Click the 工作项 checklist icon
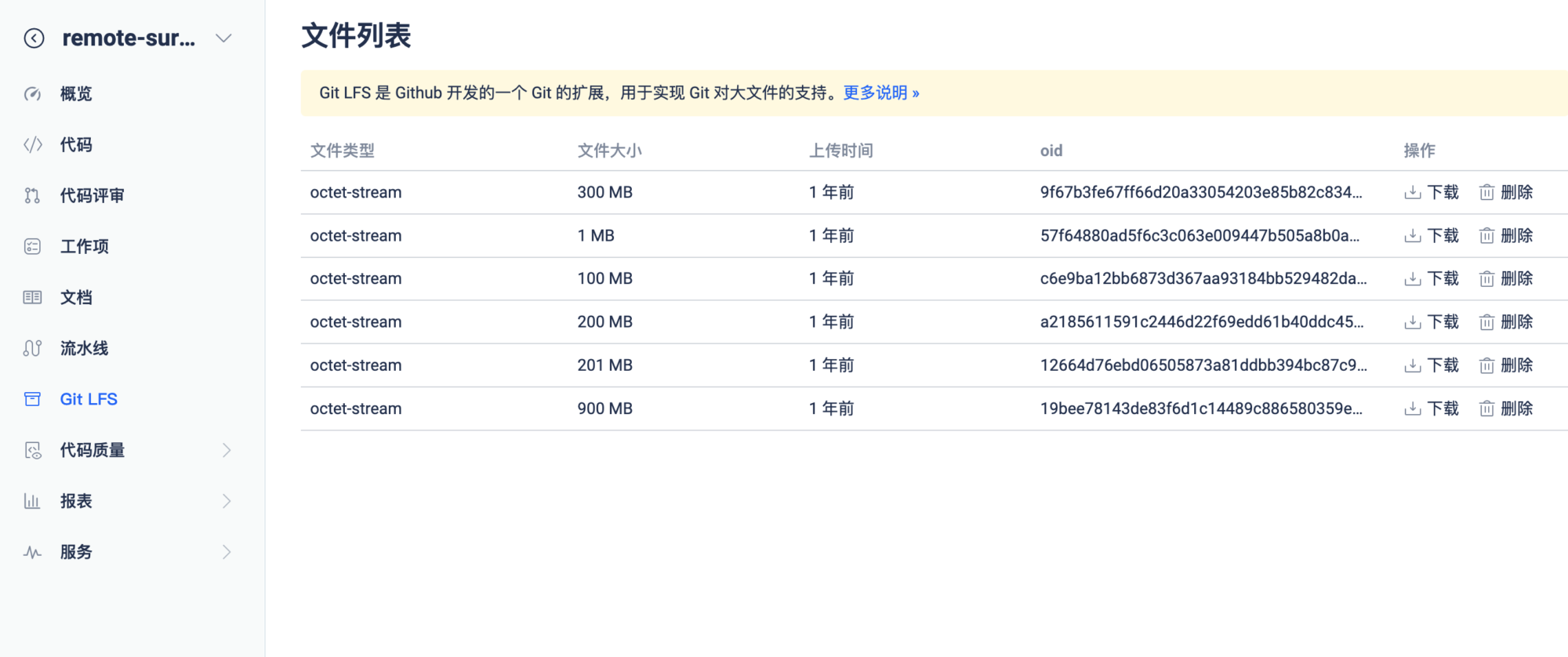This screenshot has height=657, width=1568. coord(32,247)
